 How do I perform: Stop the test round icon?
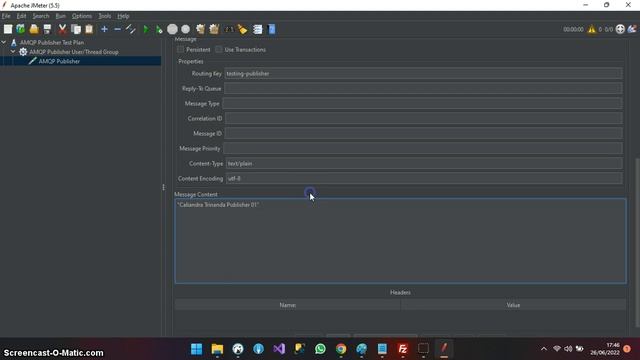[x=172, y=29]
